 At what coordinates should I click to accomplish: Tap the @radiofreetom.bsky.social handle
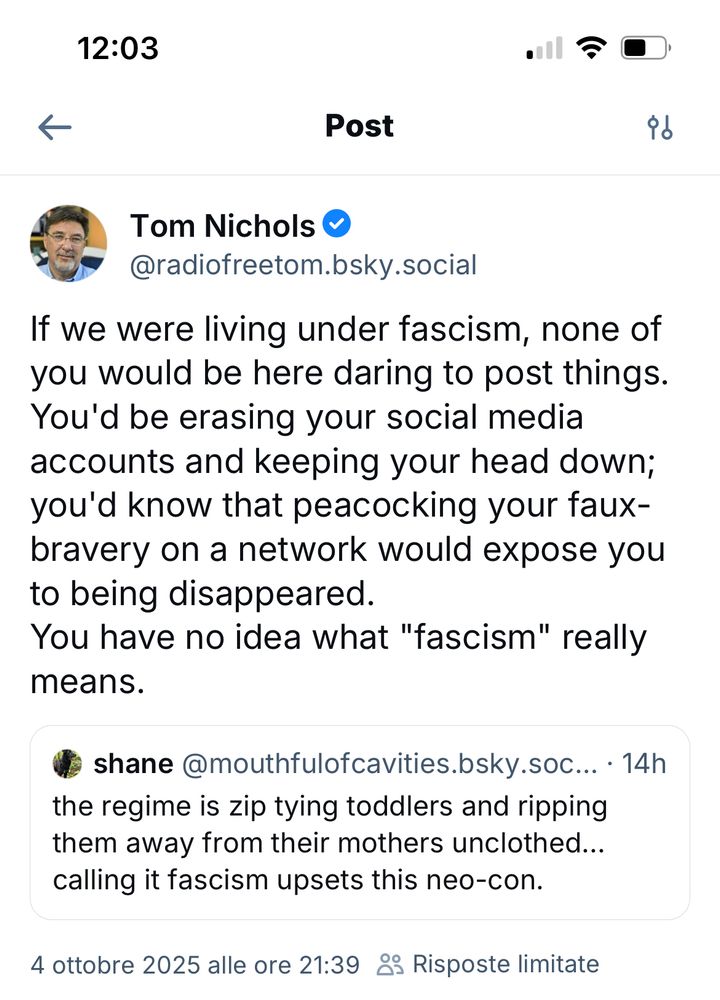click(303, 265)
